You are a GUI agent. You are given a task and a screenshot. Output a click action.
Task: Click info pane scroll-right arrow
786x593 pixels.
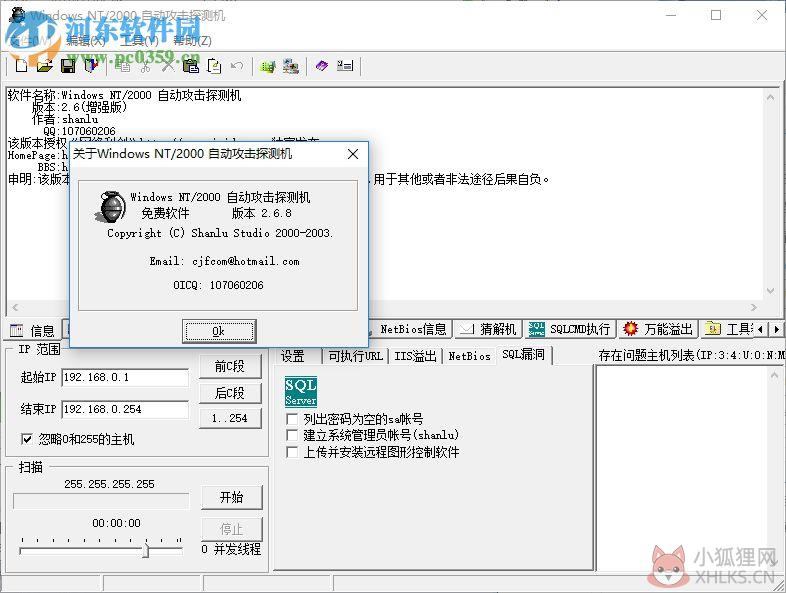point(754,307)
